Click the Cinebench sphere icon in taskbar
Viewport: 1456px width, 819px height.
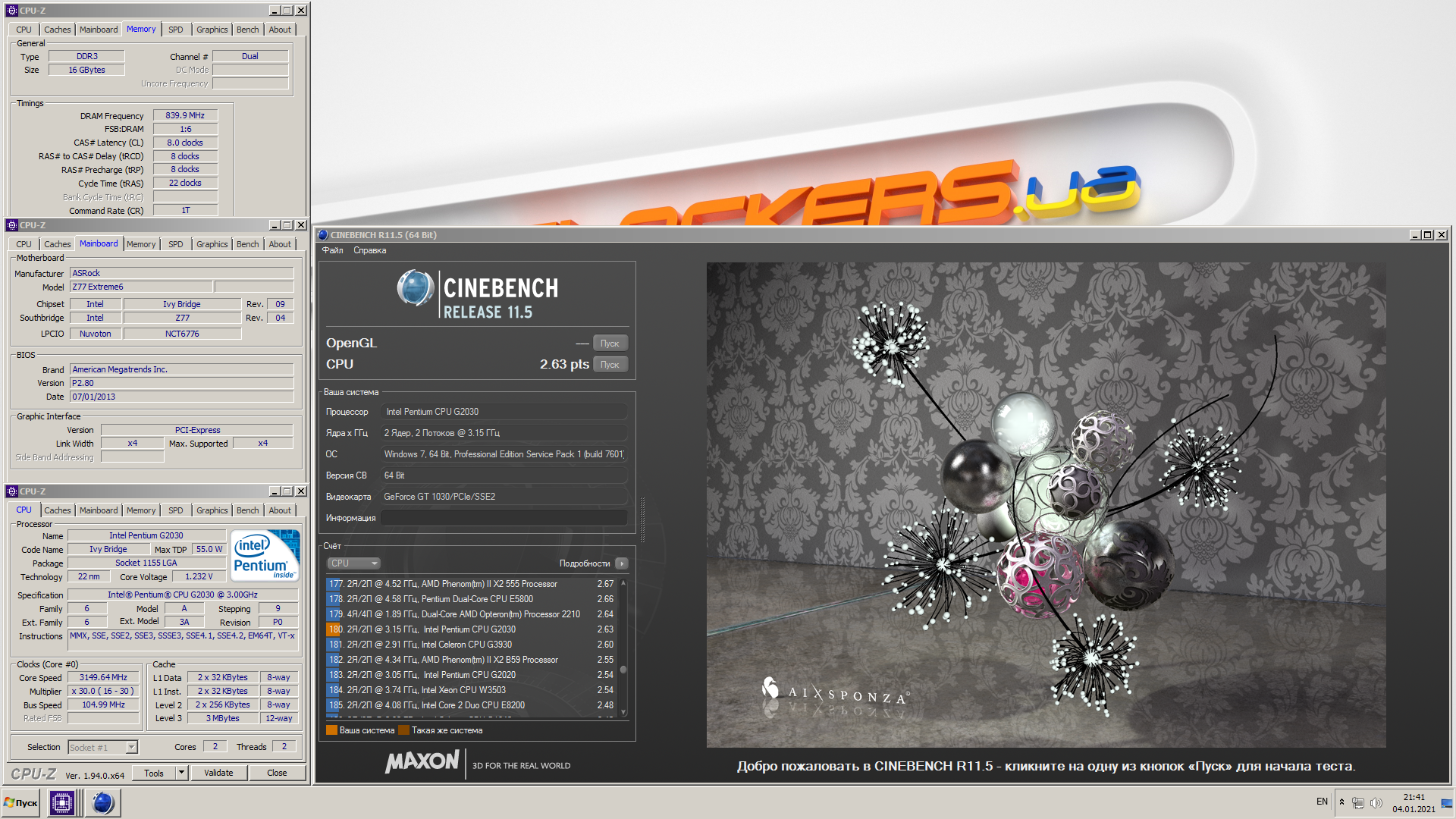pyautogui.click(x=102, y=802)
